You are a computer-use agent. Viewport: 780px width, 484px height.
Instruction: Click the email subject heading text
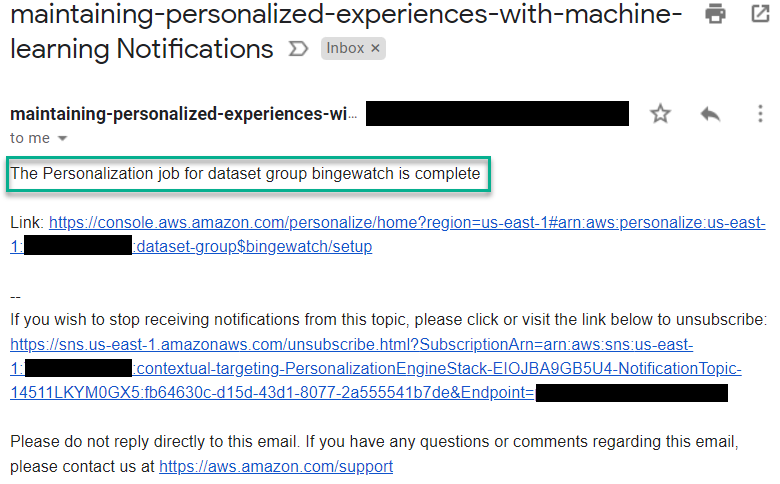(346, 31)
